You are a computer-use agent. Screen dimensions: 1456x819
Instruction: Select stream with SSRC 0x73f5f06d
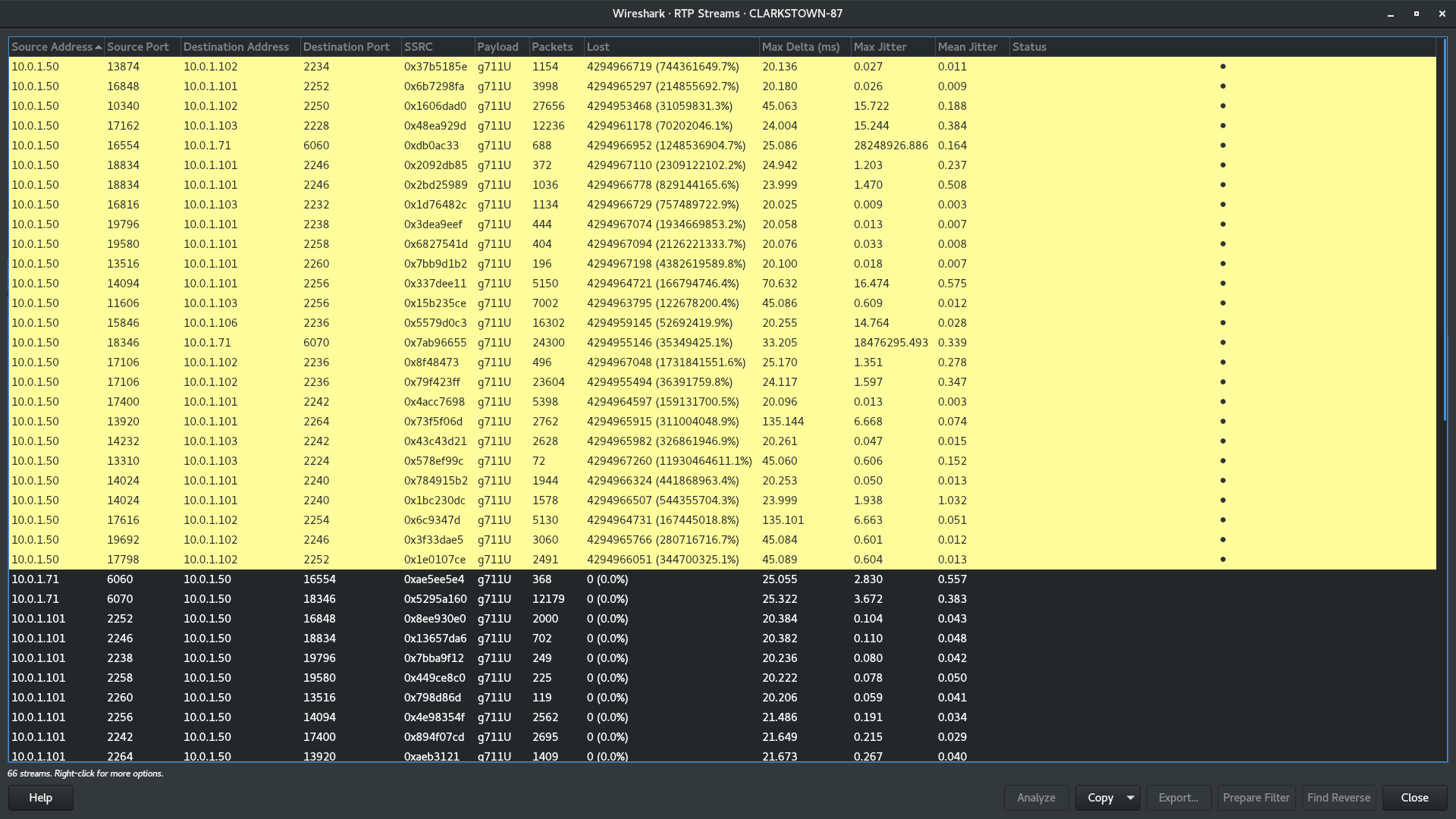(722, 422)
